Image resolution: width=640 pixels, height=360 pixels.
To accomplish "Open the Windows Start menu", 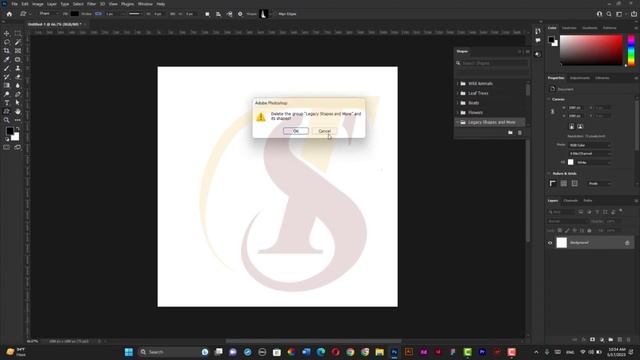I will pos(129,352).
